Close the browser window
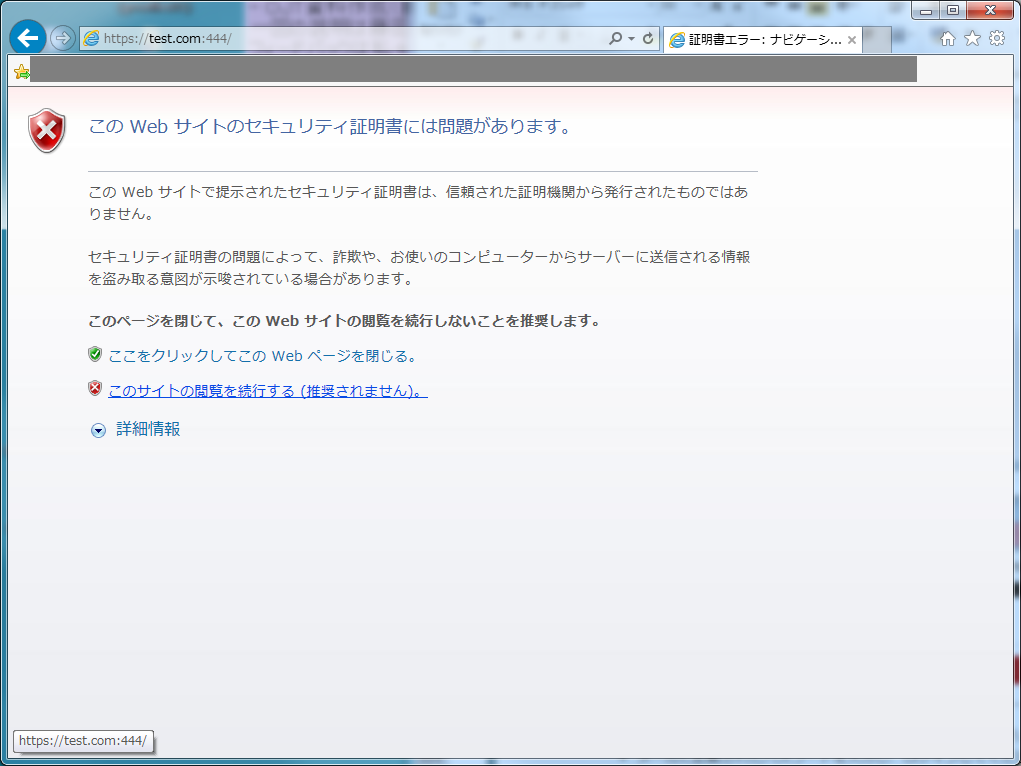Viewport: 1021px width, 766px height. click(990, 10)
